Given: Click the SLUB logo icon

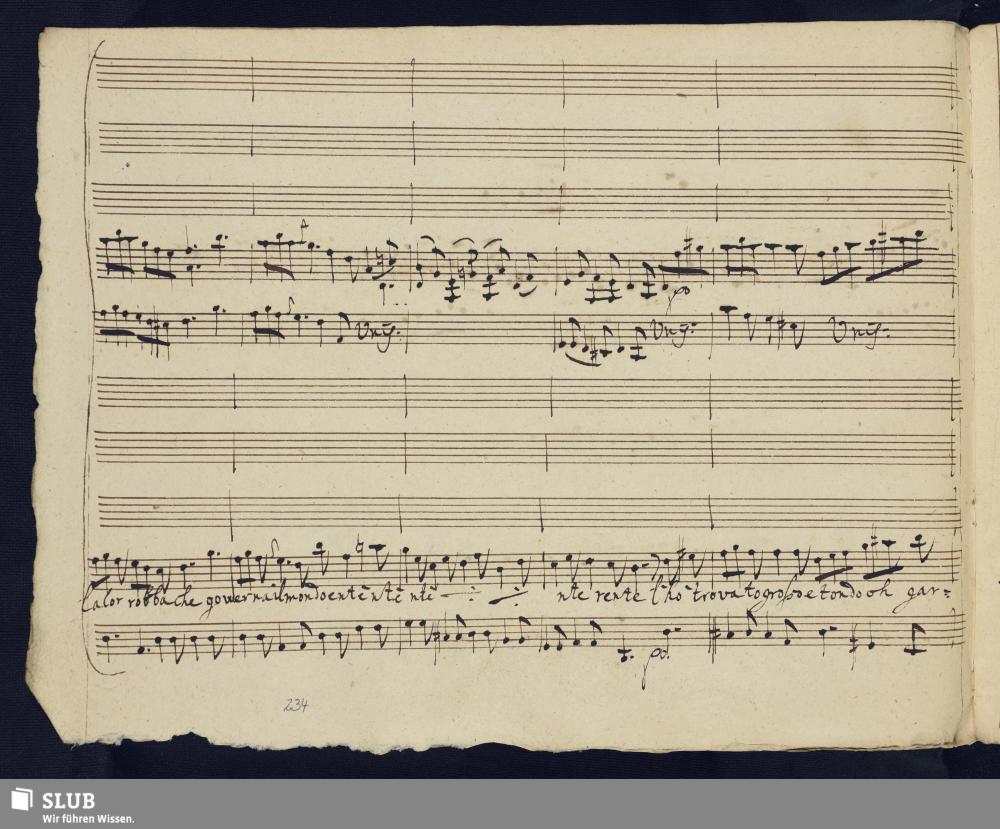Looking at the screenshot, I should [20, 802].
